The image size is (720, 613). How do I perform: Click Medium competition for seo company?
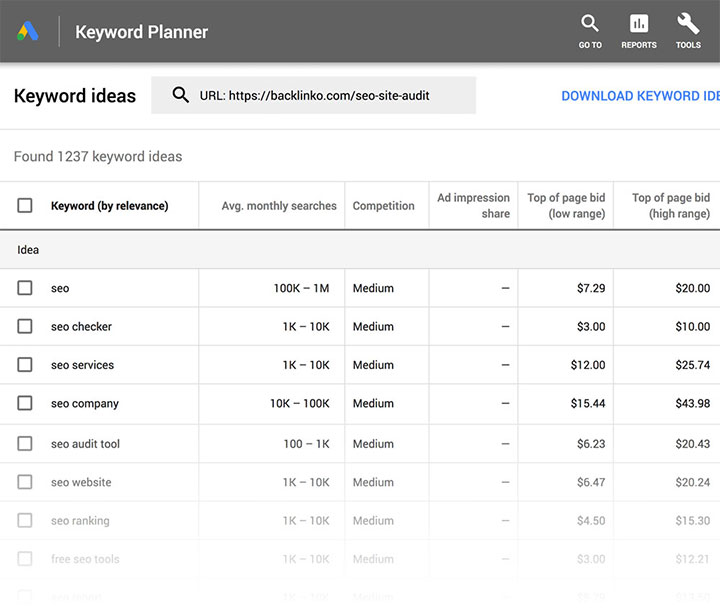tap(373, 404)
